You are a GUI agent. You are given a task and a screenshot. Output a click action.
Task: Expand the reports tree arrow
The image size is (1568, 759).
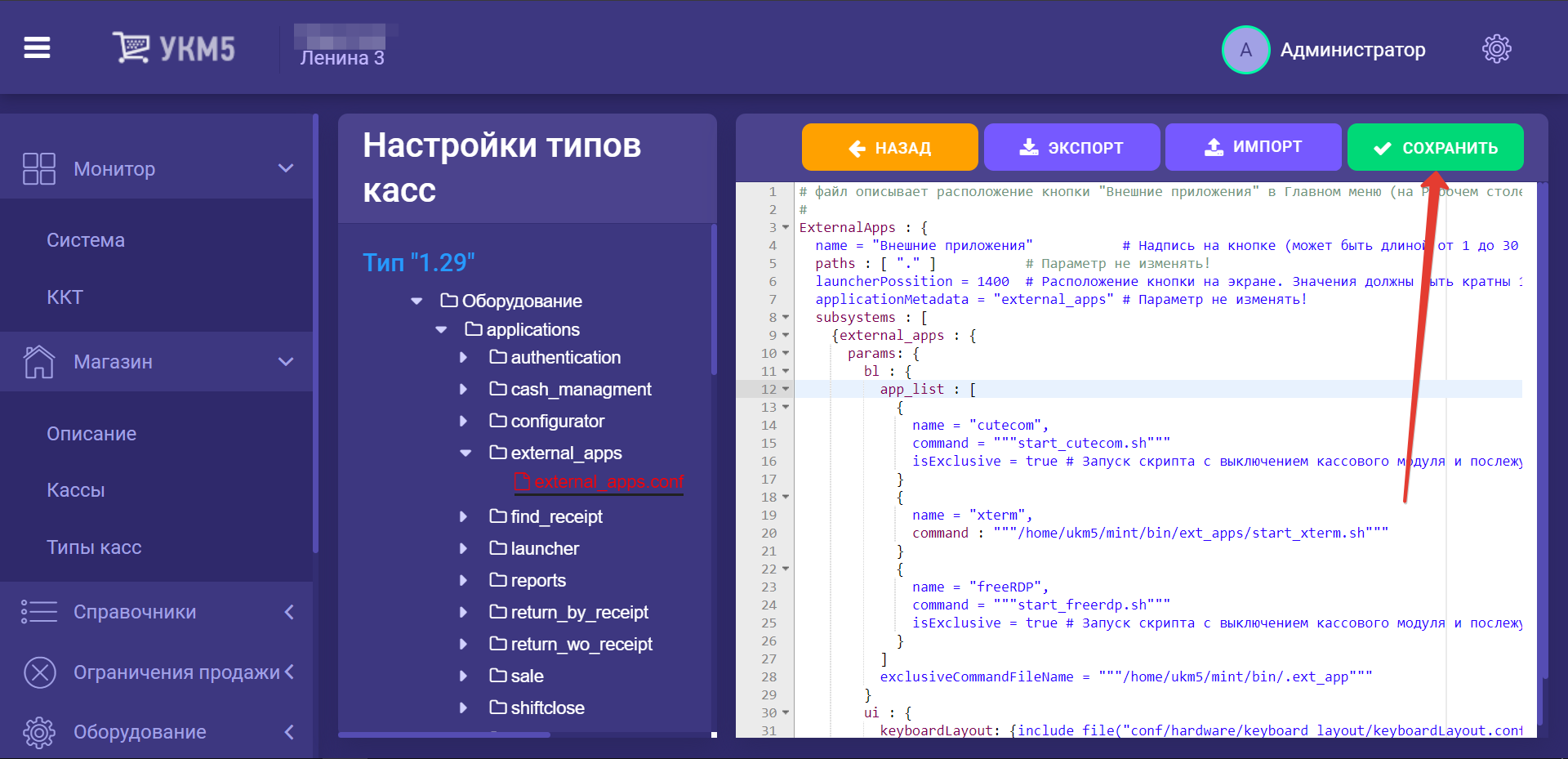463,580
